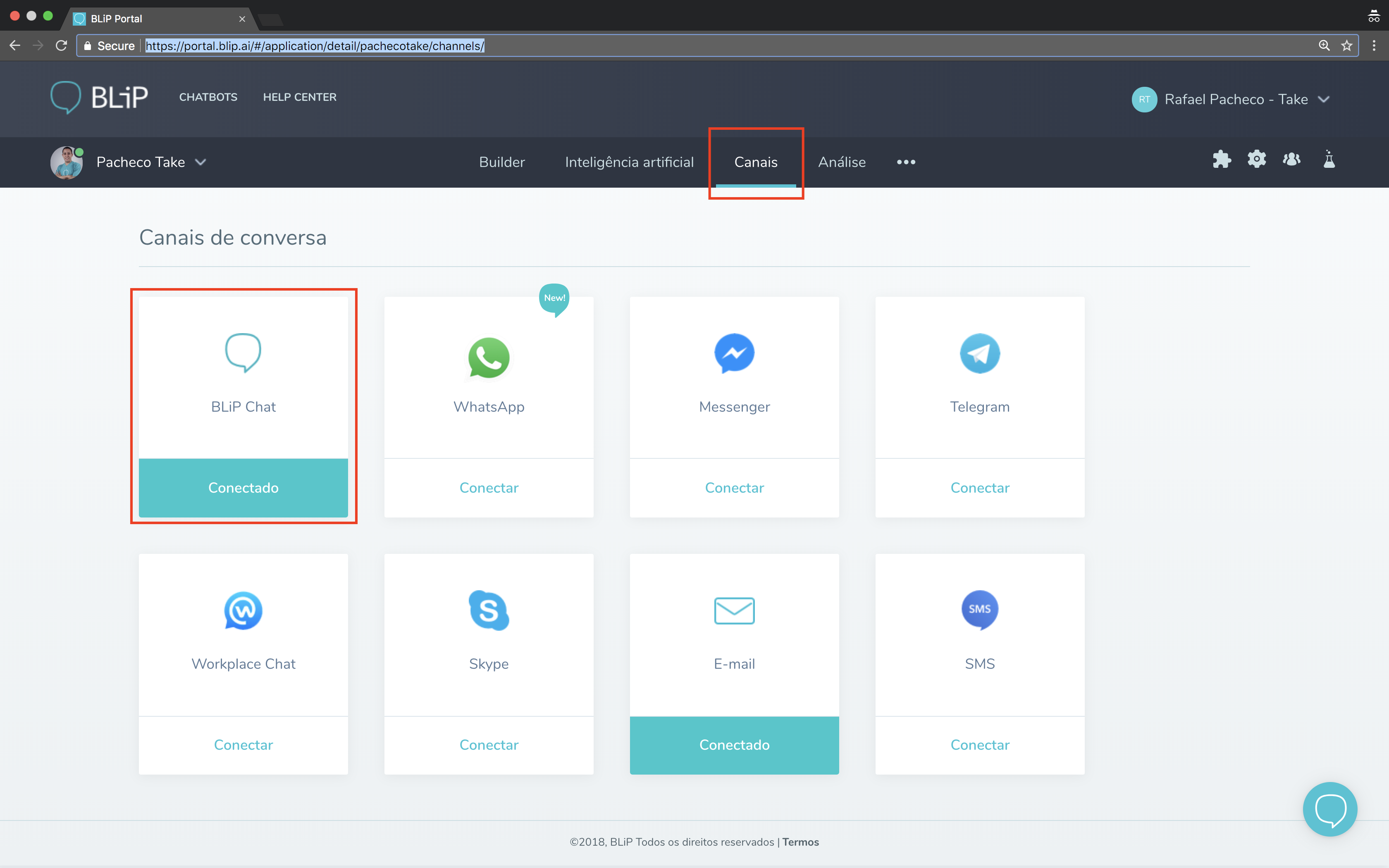Viewport: 1389px width, 868px height.
Task: Click Conectar under WhatsApp
Action: [489, 487]
